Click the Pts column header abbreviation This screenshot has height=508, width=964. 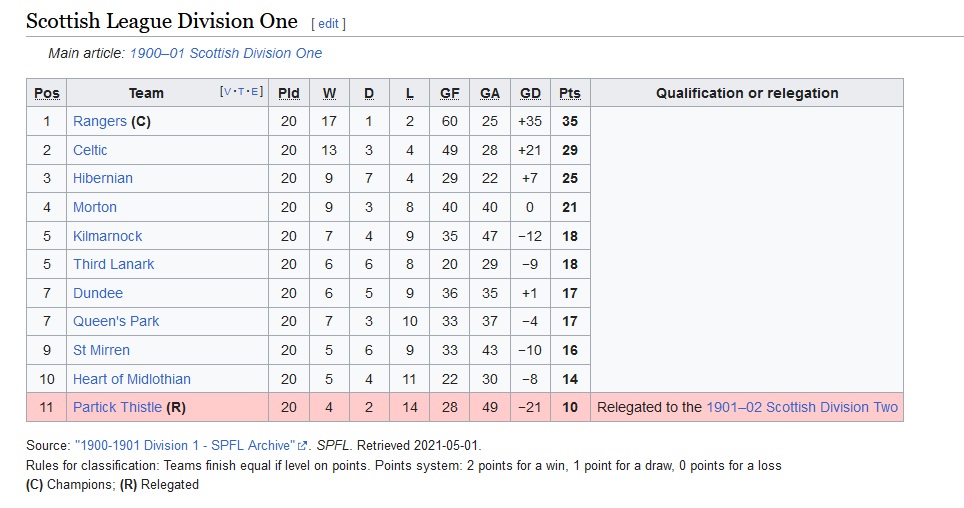point(570,93)
